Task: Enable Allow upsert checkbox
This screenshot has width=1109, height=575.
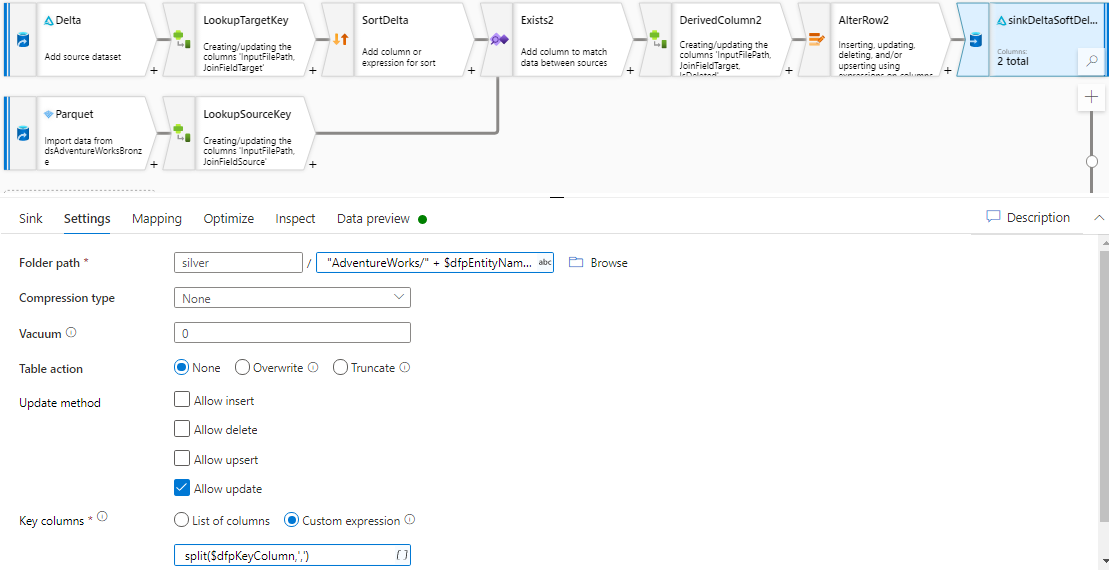Action: tap(182, 458)
